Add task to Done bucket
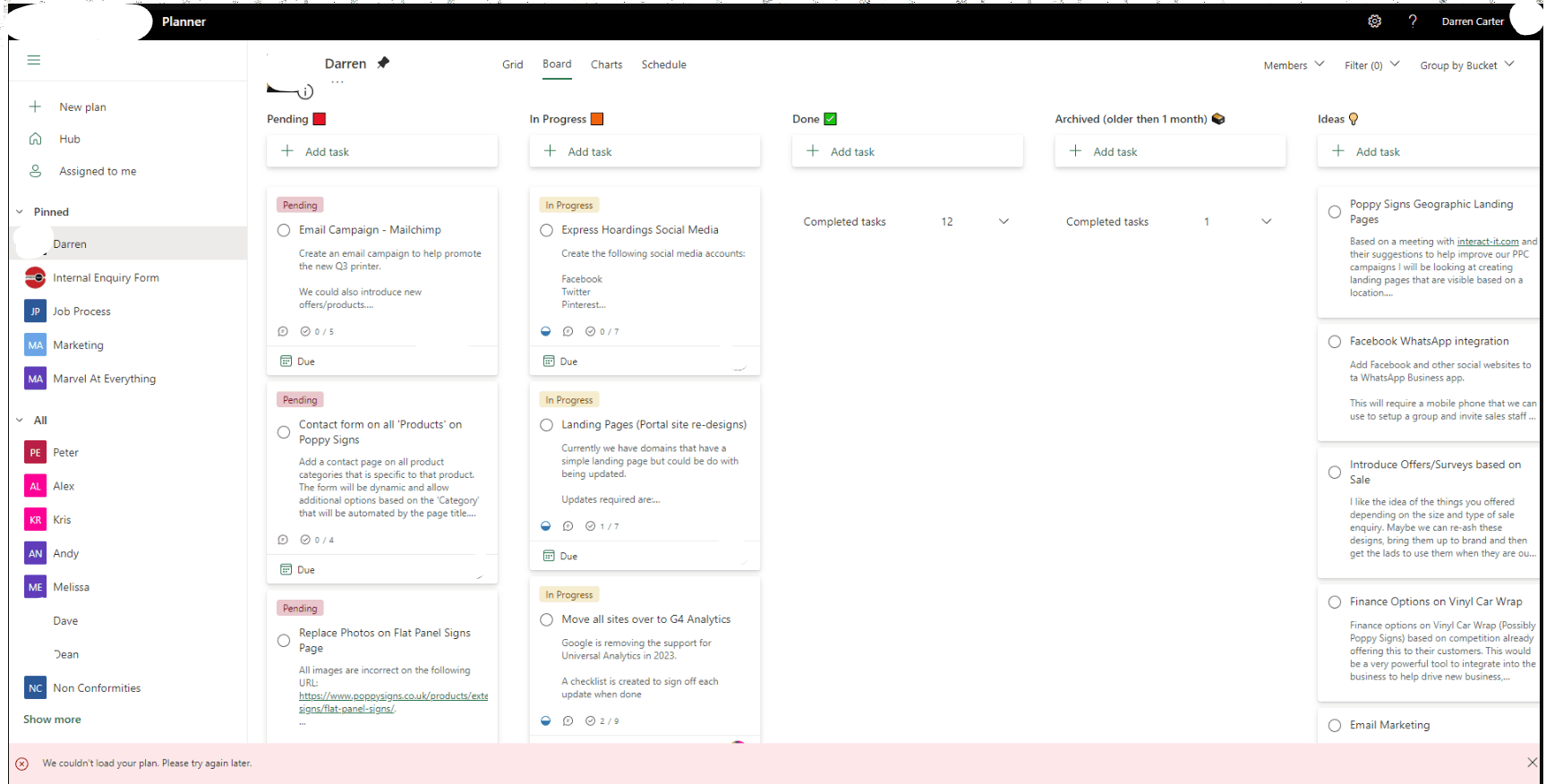Screen dimensions: 1546x784 point(907,151)
